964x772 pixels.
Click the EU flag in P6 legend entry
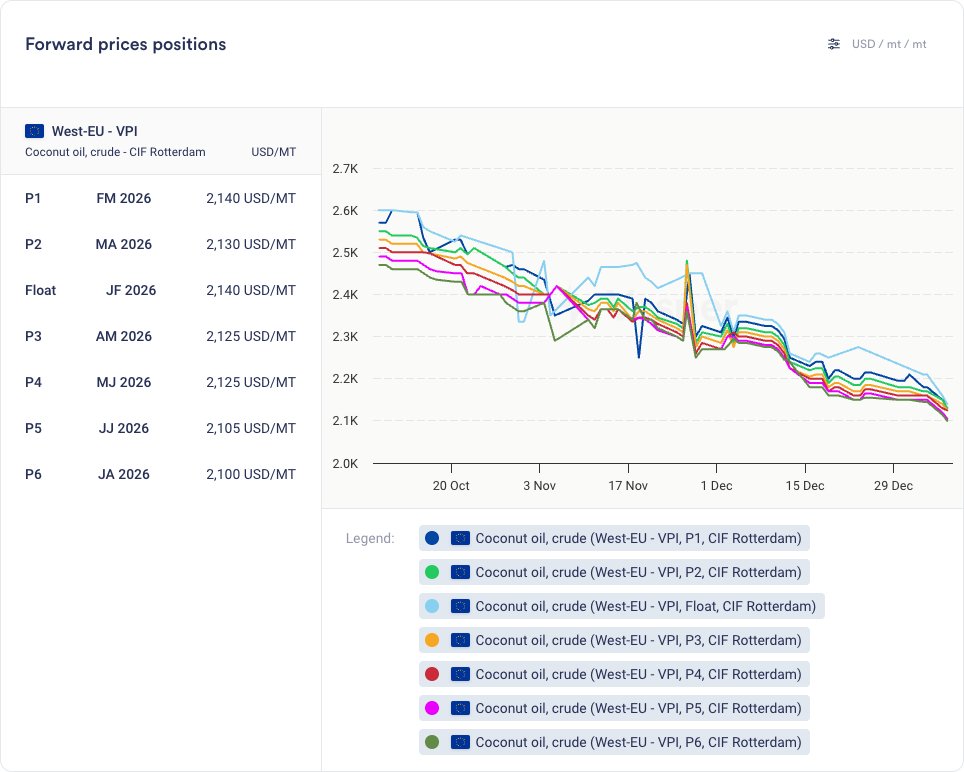460,742
